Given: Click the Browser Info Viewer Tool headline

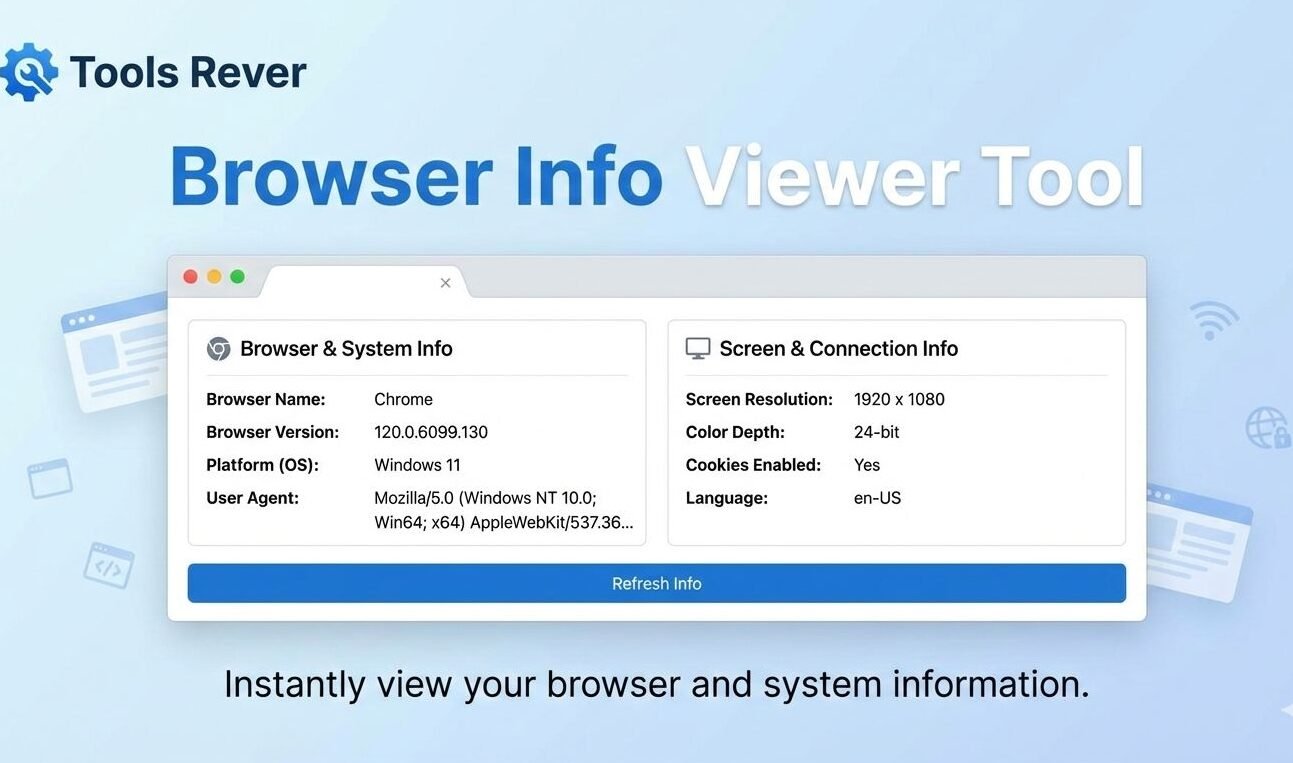Looking at the screenshot, I should pos(656,175).
